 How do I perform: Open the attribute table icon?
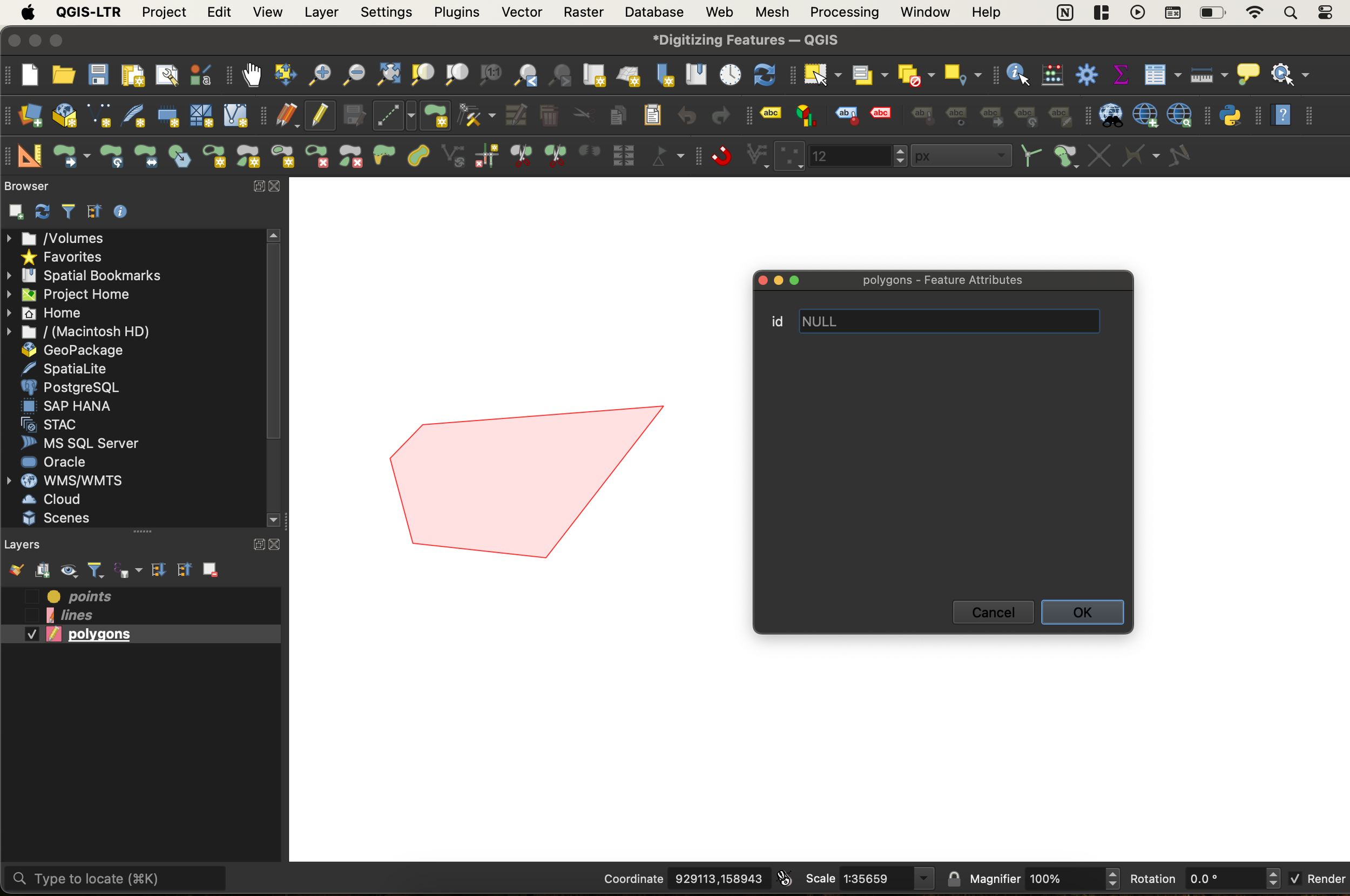click(1155, 75)
